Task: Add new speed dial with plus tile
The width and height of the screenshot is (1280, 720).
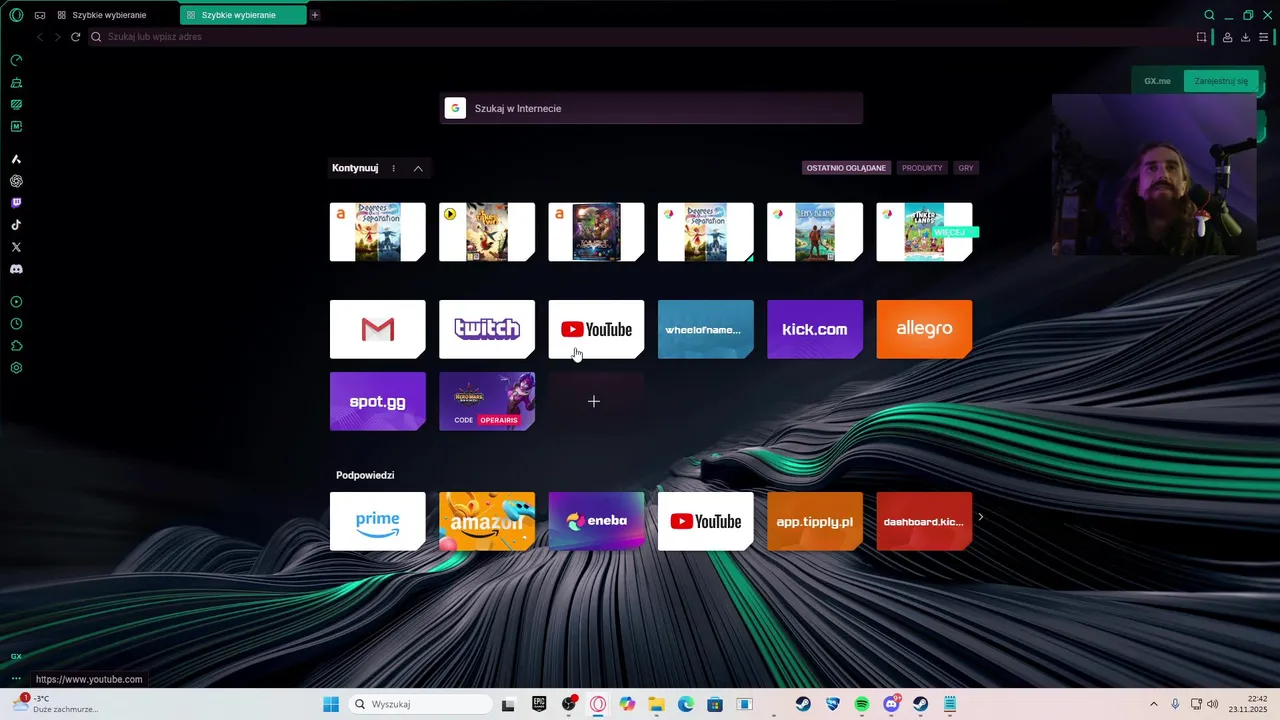Action: click(596, 401)
